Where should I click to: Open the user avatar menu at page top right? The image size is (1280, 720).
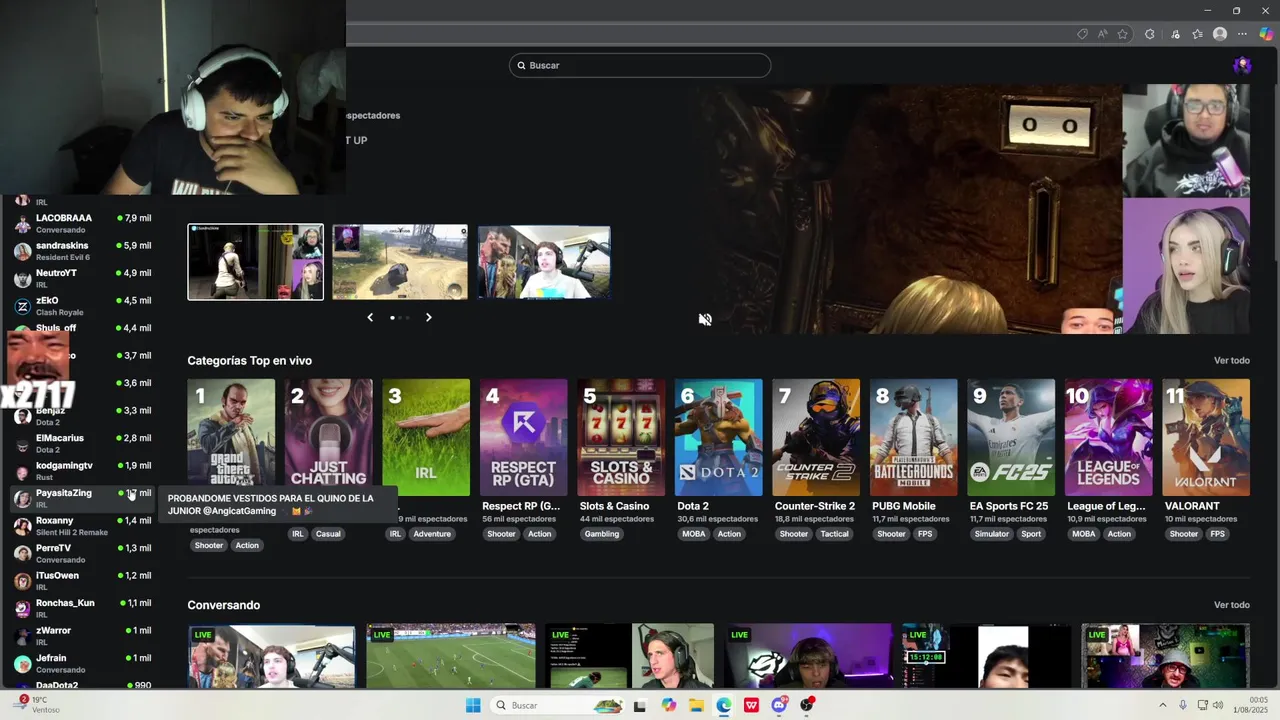1242,65
